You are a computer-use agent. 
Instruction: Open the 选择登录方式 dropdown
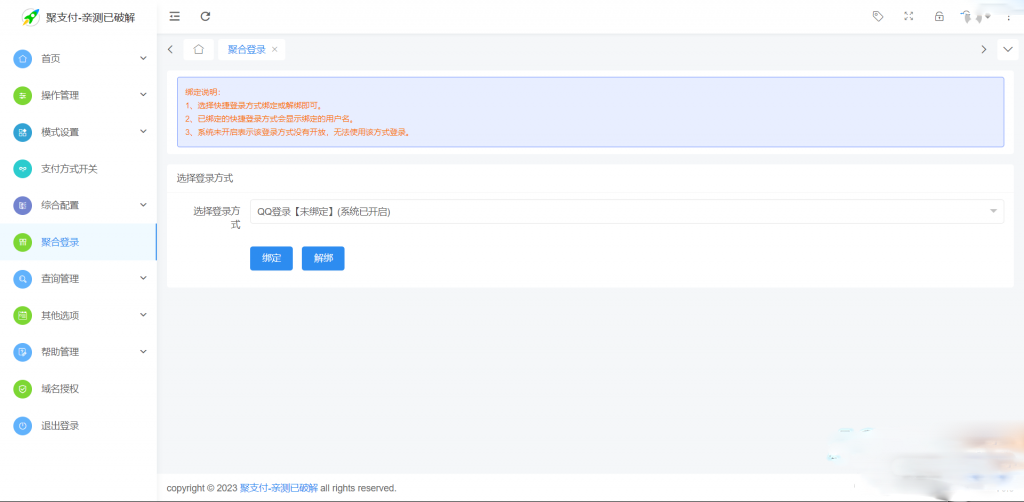coord(626,211)
